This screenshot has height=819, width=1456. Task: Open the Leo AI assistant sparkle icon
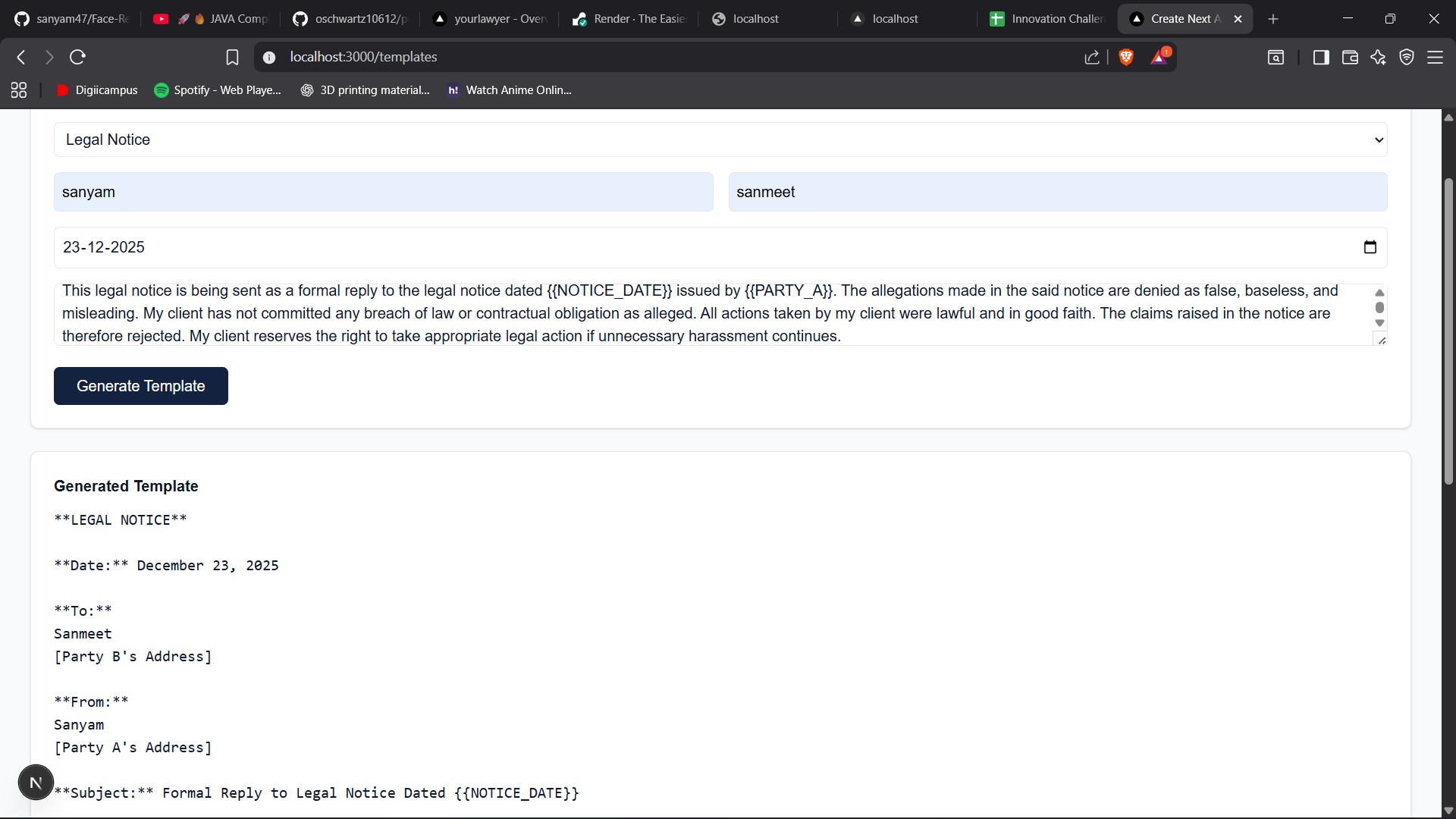coord(1378,57)
